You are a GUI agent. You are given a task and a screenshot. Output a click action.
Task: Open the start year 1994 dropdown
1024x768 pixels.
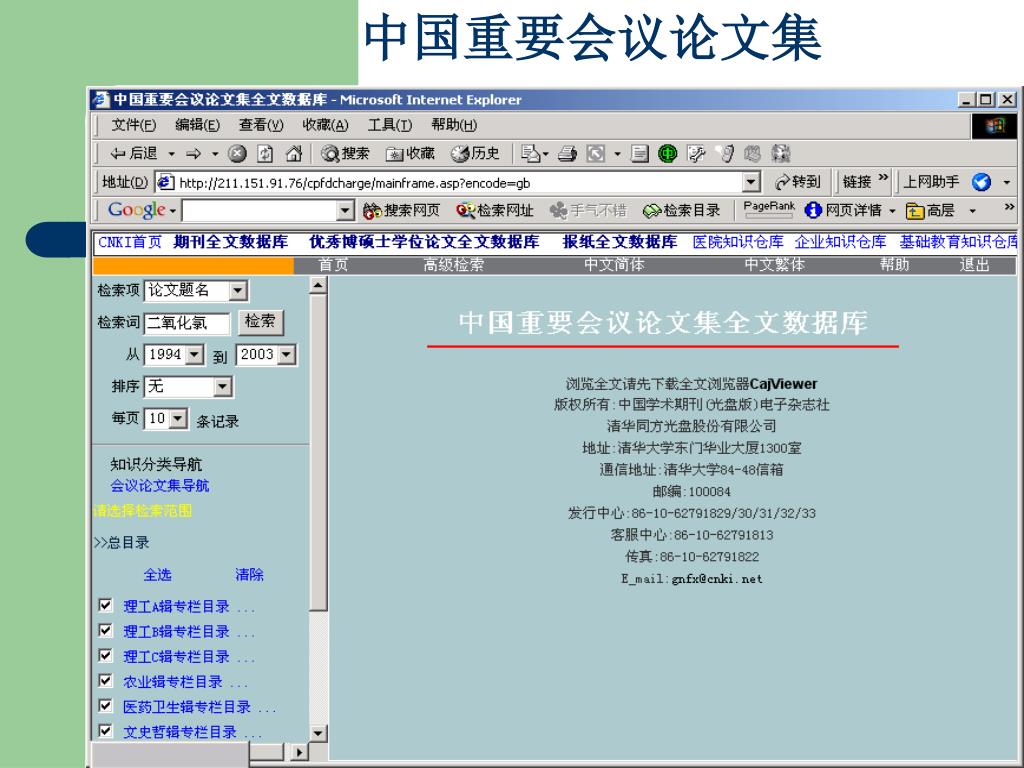point(194,355)
